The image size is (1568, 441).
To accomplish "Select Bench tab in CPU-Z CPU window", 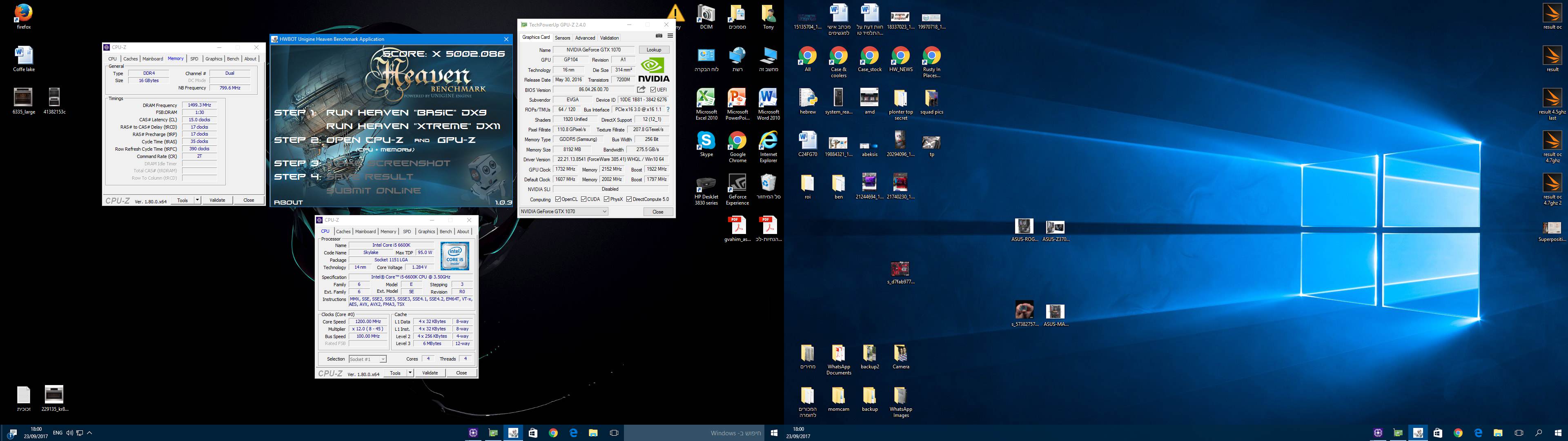I will (x=445, y=232).
